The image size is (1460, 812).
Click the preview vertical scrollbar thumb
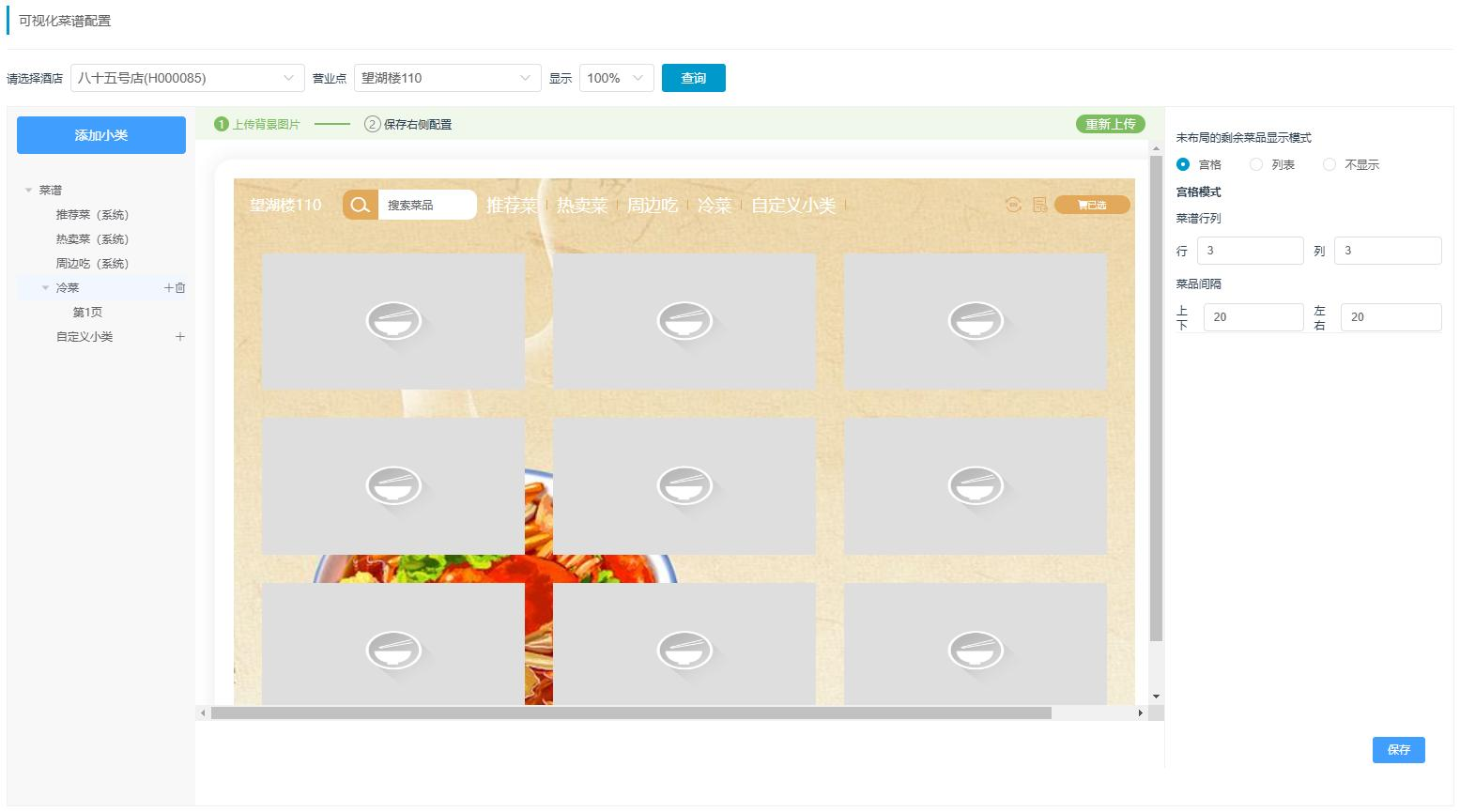1156,399
